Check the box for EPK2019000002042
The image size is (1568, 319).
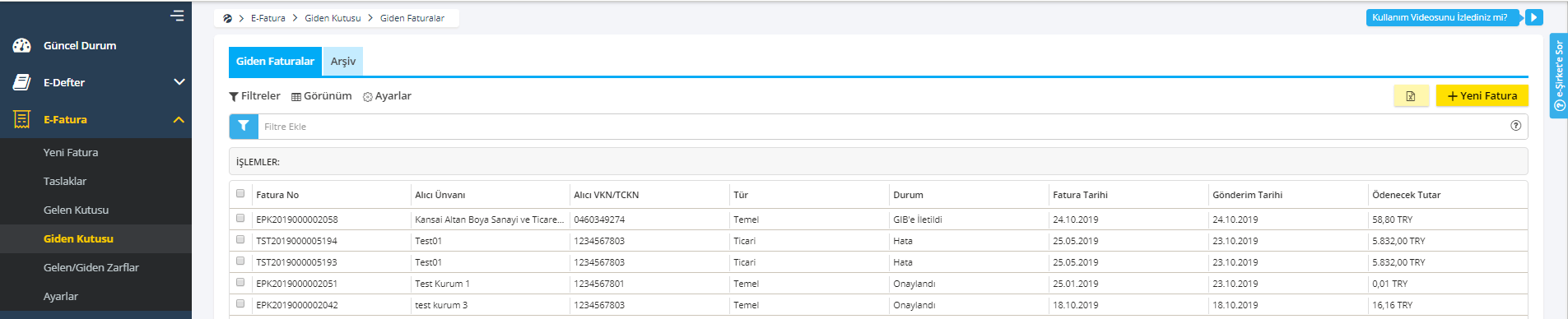240,304
